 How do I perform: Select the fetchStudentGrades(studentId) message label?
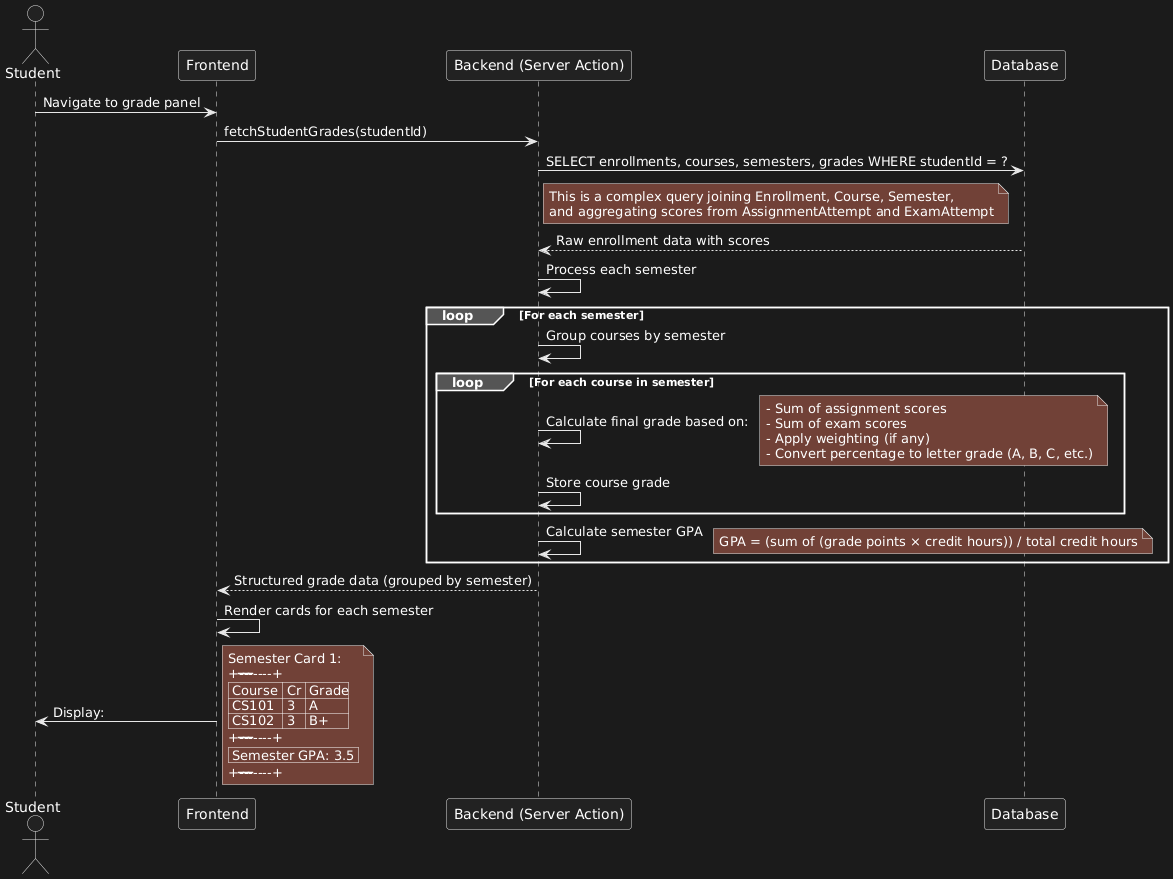[x=325, y=131]
